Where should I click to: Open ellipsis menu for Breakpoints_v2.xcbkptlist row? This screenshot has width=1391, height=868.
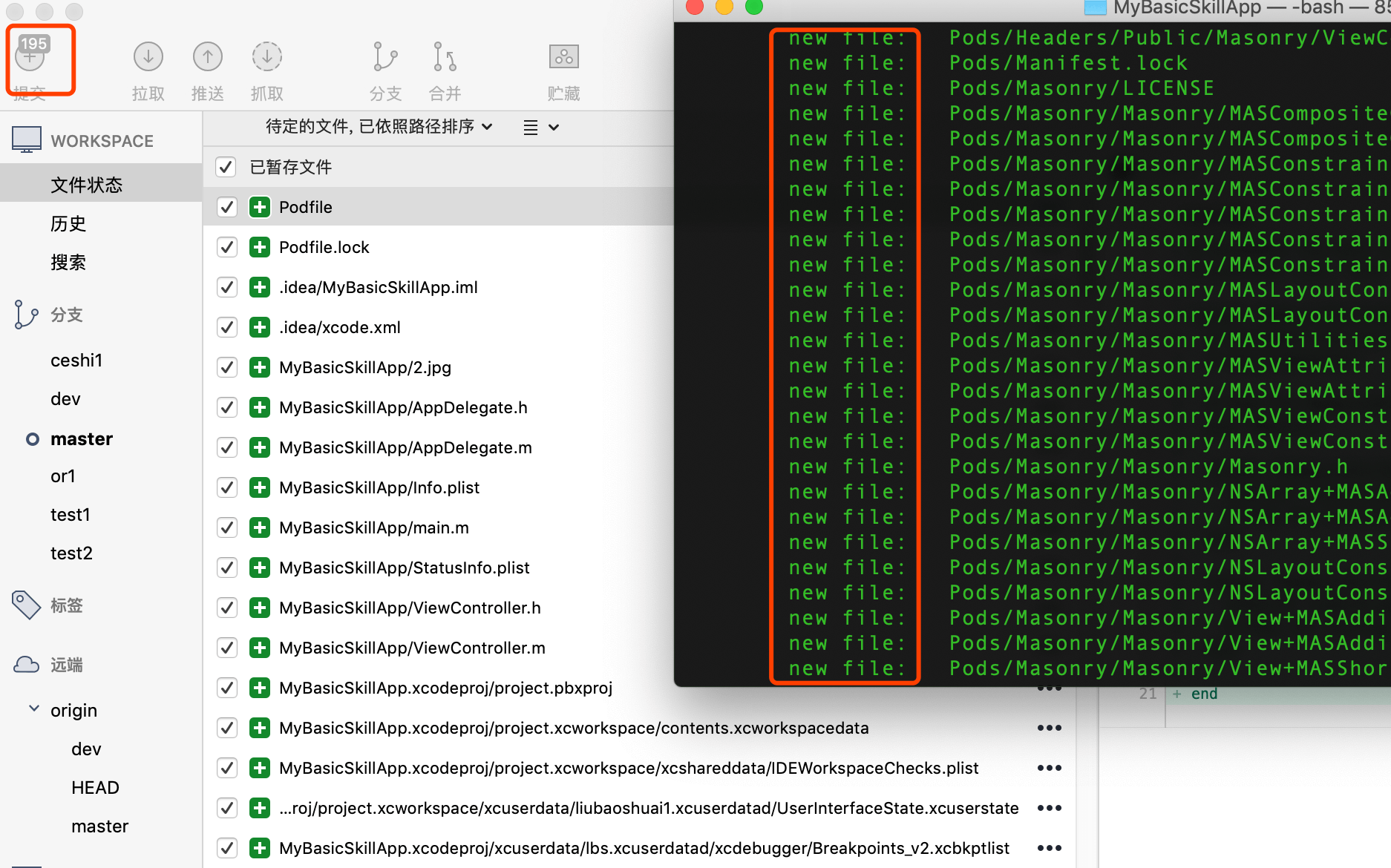[x=1050, y=848]
